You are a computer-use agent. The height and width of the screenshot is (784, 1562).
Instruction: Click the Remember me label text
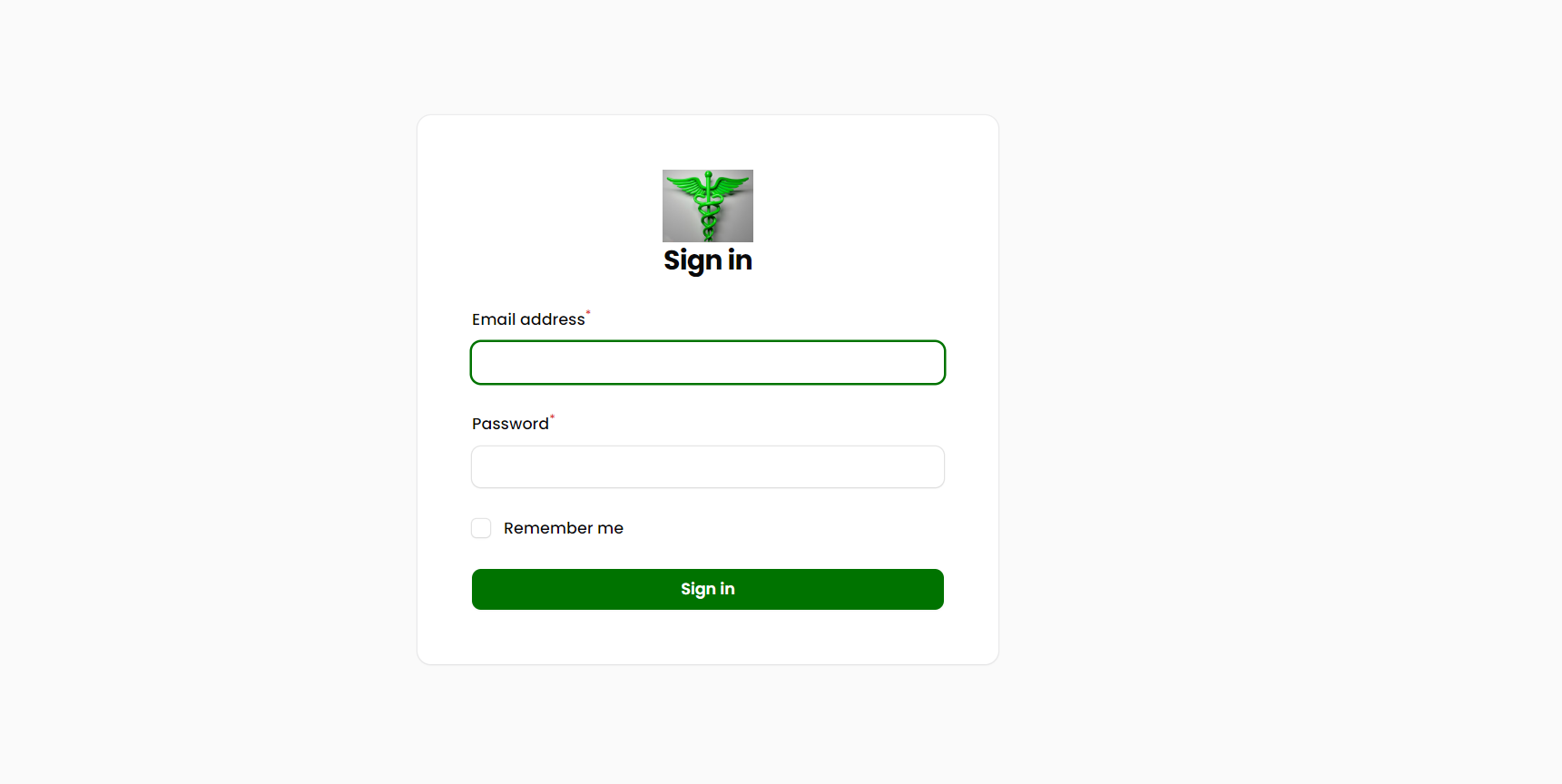(564, 528)
